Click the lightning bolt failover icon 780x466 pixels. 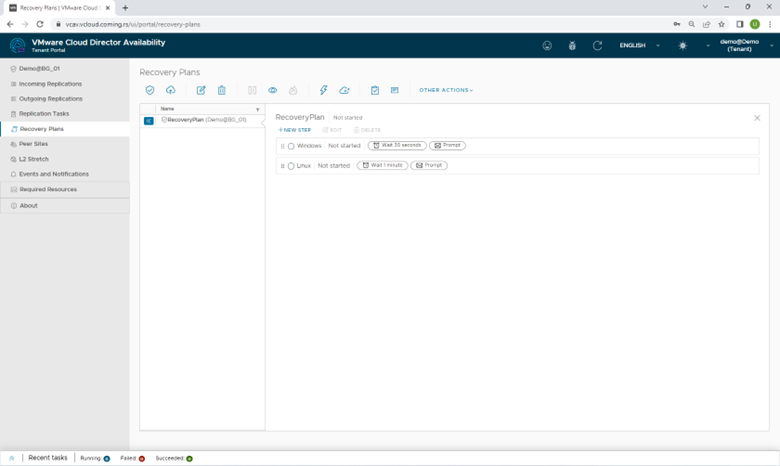323,90
